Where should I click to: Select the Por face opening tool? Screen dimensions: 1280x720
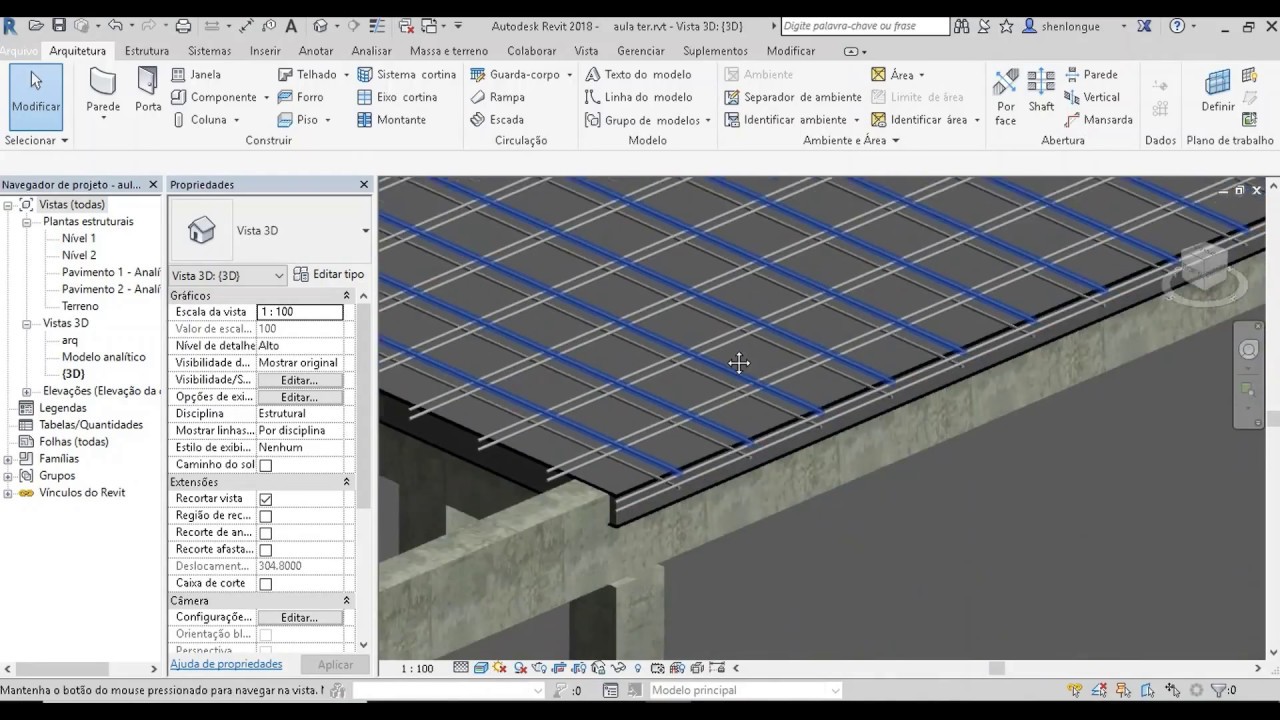pyautogui.click(x=1006, y=97)
